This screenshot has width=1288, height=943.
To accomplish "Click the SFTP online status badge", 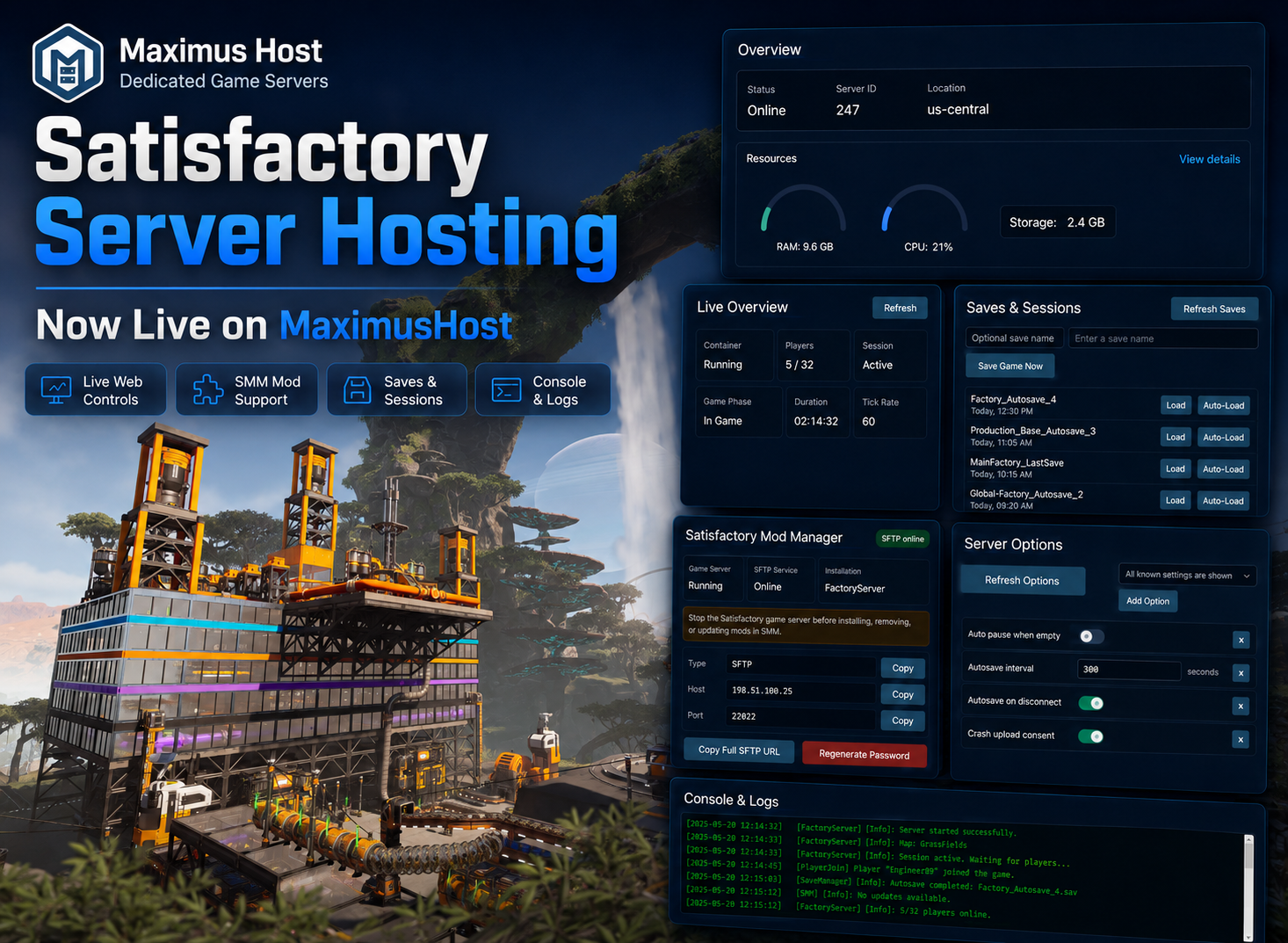I will pyautogui.click(x=902, y=539).
